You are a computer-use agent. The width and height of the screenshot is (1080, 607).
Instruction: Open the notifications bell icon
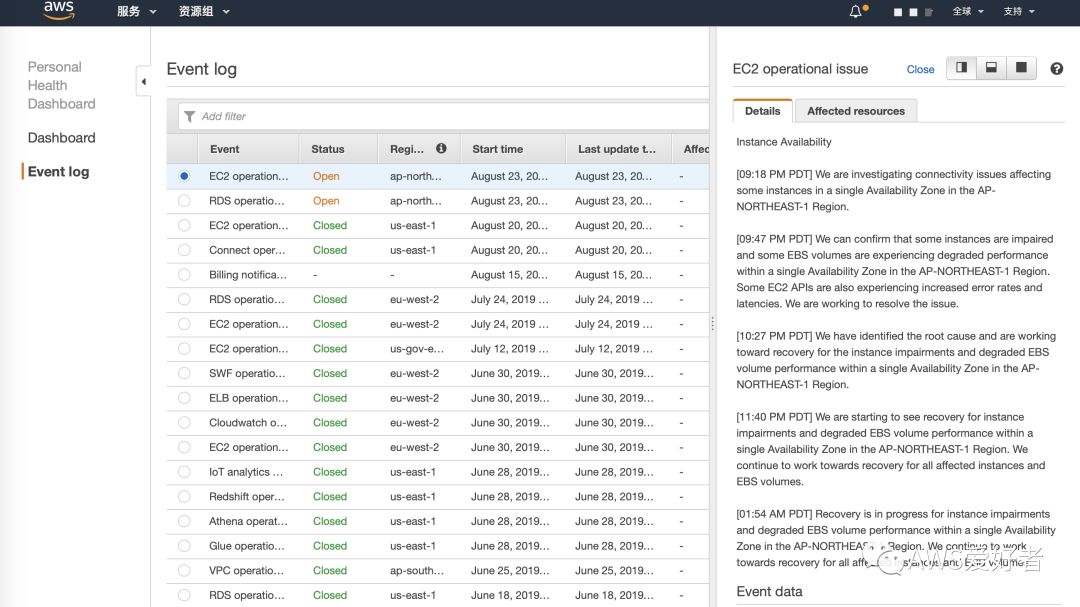[855, 11]
